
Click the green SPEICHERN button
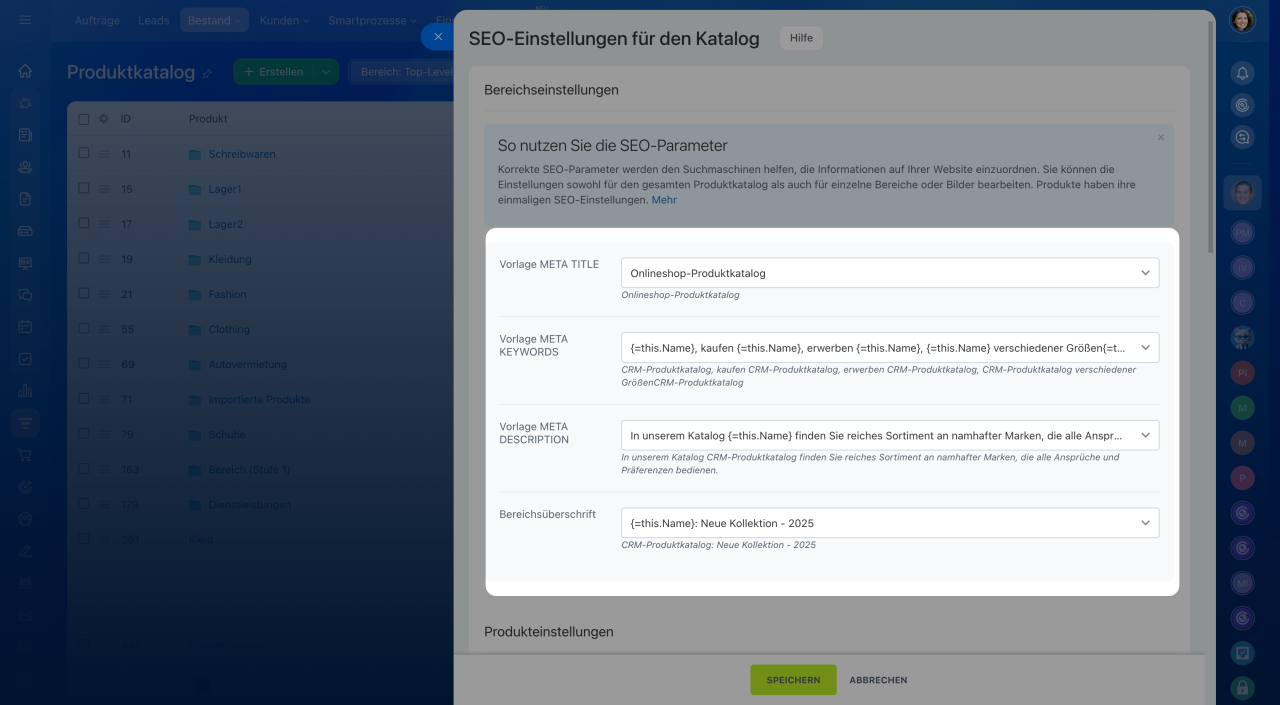pyautogui.click(x=793, y=680)
